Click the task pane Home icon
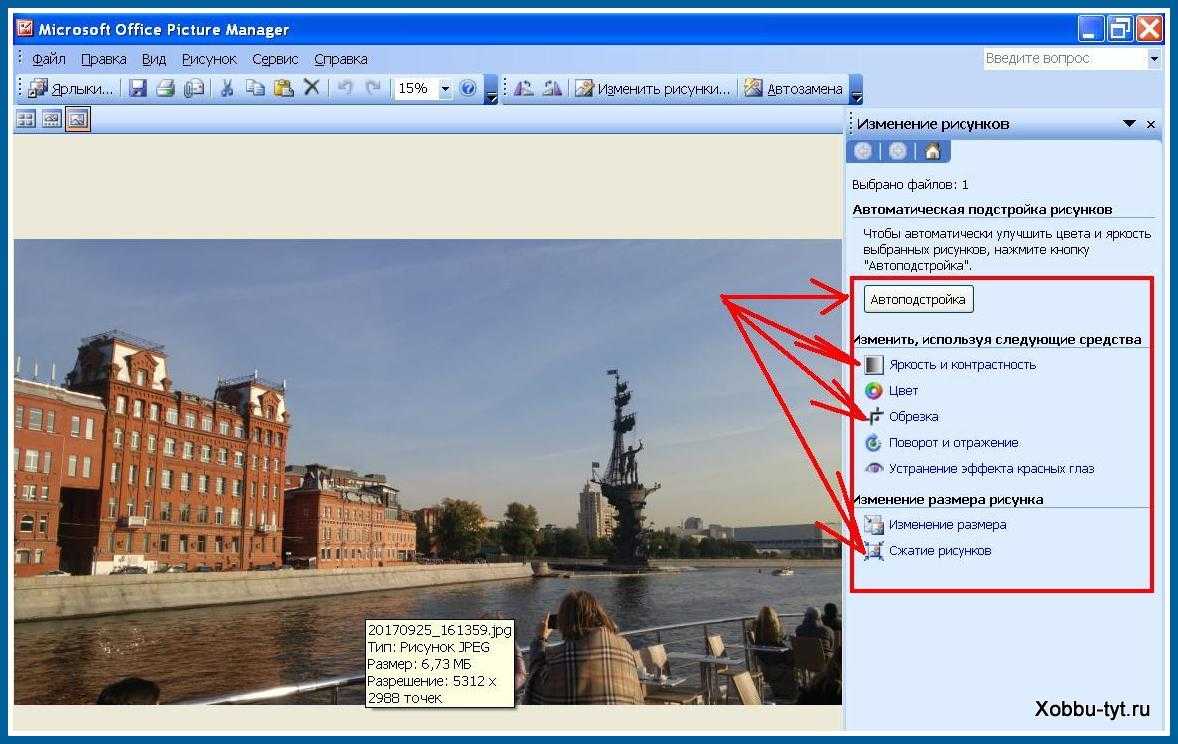Image resolution: width=1178 pixels, height=744 pixels. coord(932,151)
